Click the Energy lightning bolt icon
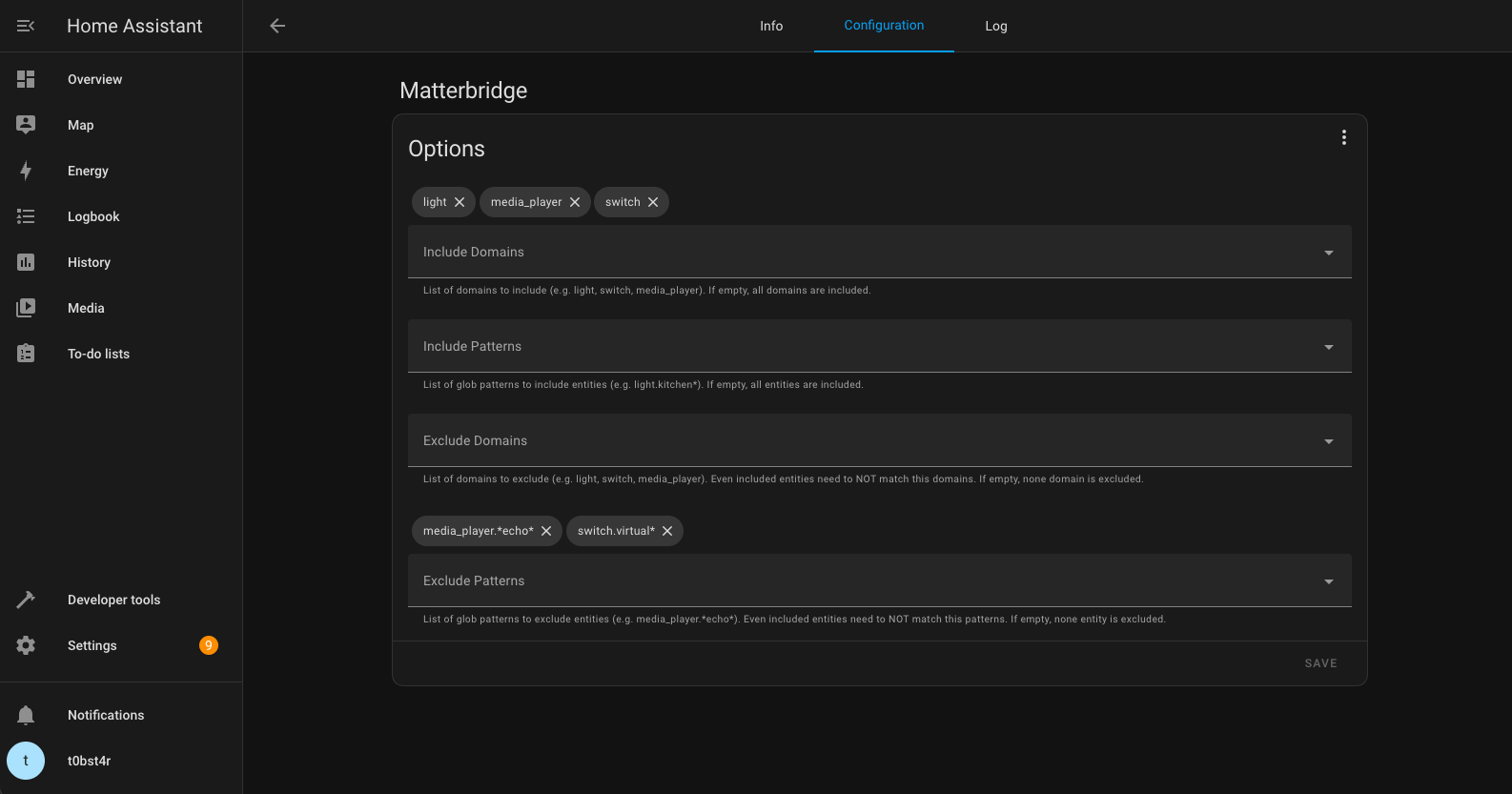This screenshot has width=1512, height=794. 26,171
